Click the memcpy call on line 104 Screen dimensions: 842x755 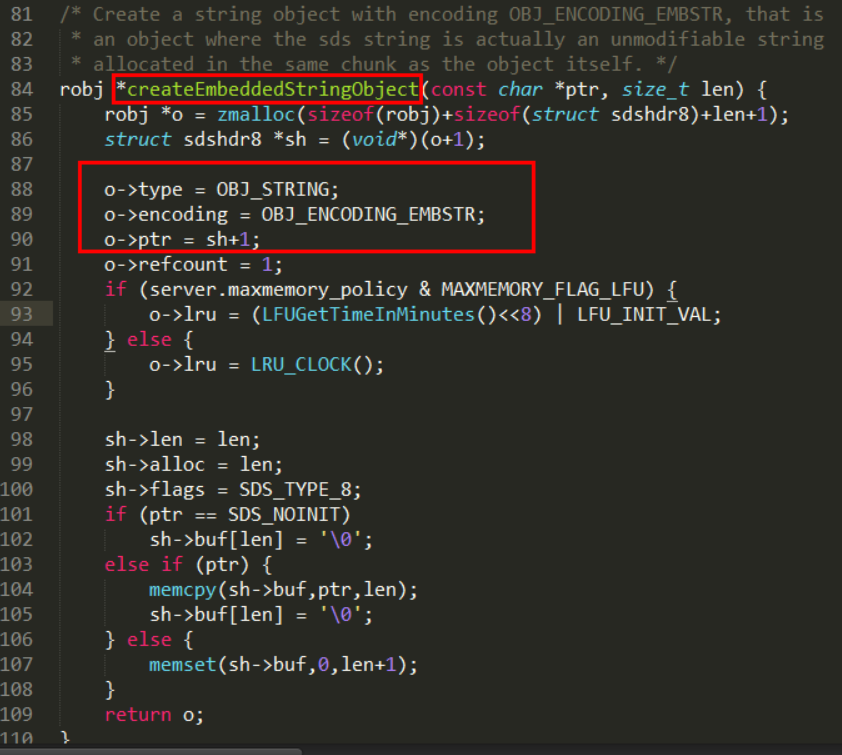click(183, 590)
